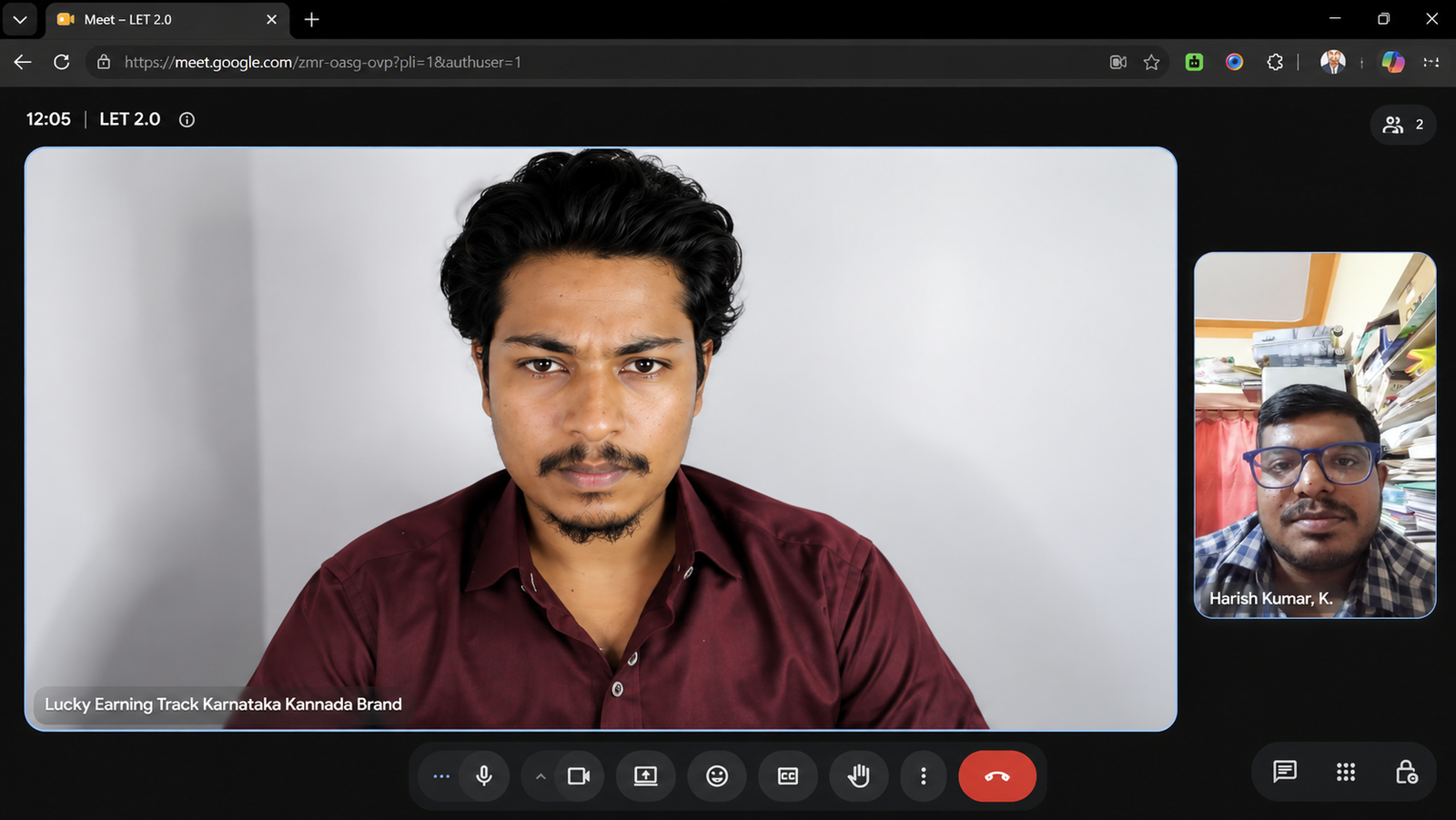Open the tab search dropdown arrow

[20, 19]
